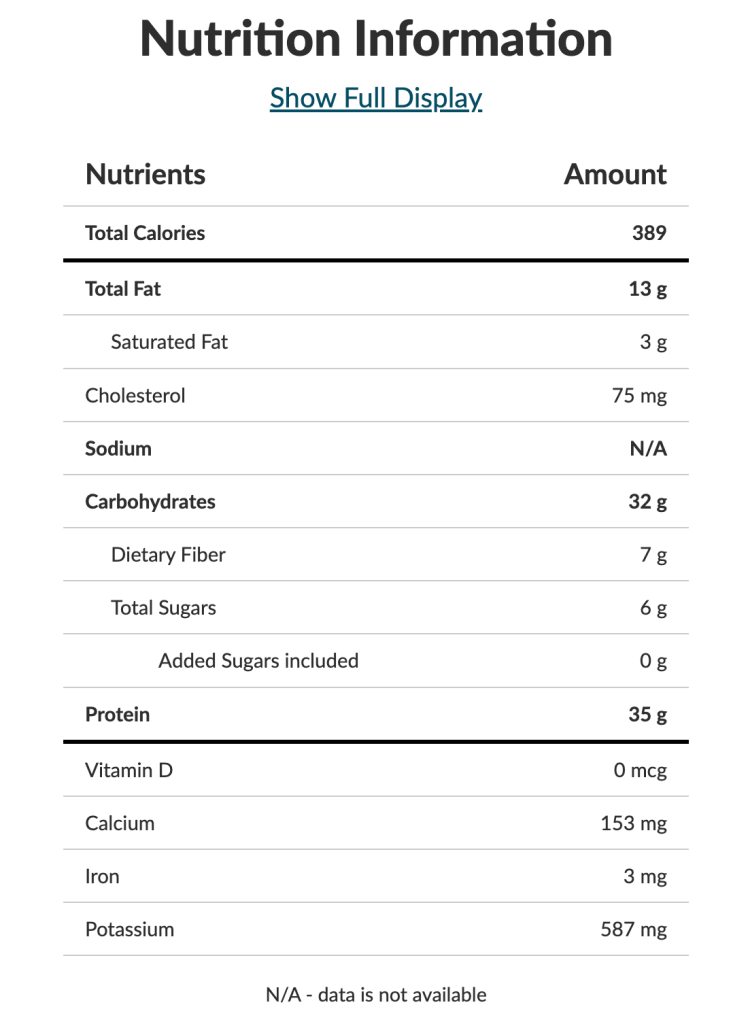The image size is (748, 1024).
Task: Click the Cholesterol 75 mg value
Action: 640,396
